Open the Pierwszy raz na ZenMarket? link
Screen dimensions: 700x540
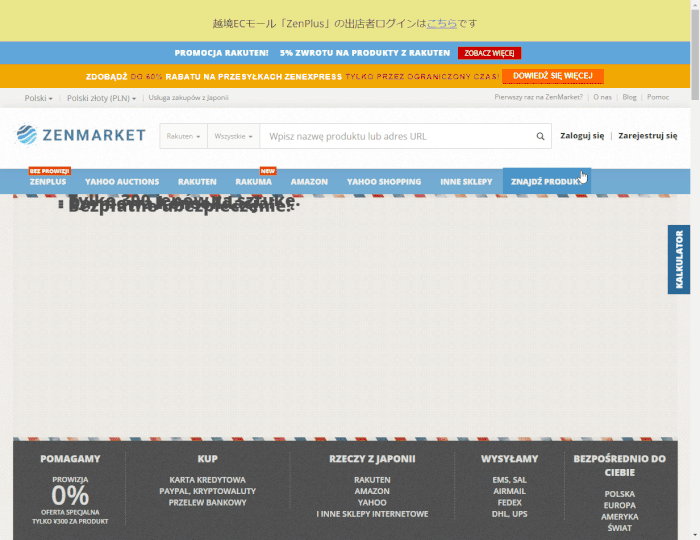click(x=538, y=97)
